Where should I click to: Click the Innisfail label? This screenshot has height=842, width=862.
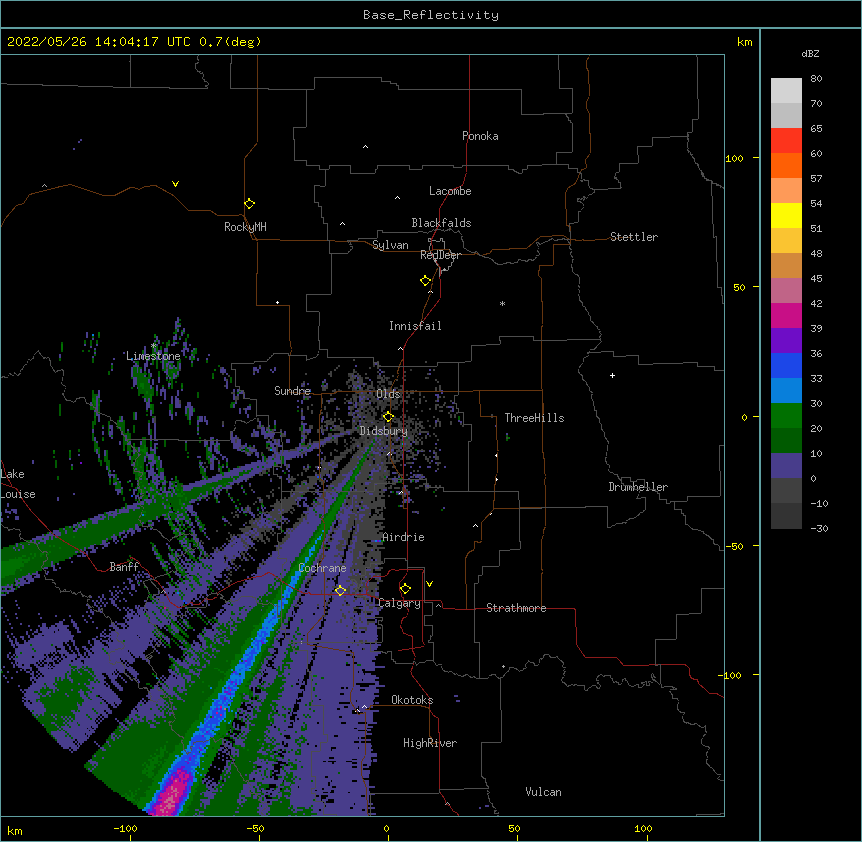tap(415, 326)
